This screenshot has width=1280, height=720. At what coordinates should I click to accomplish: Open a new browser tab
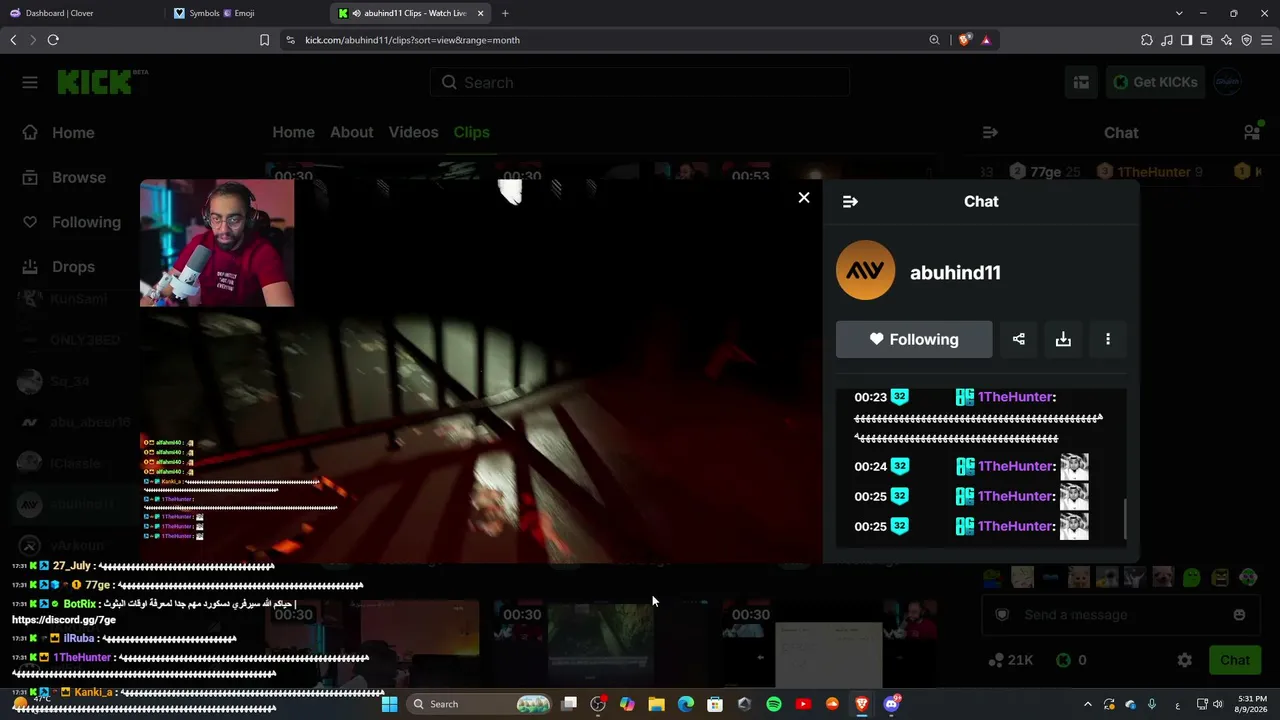point(505,13)
